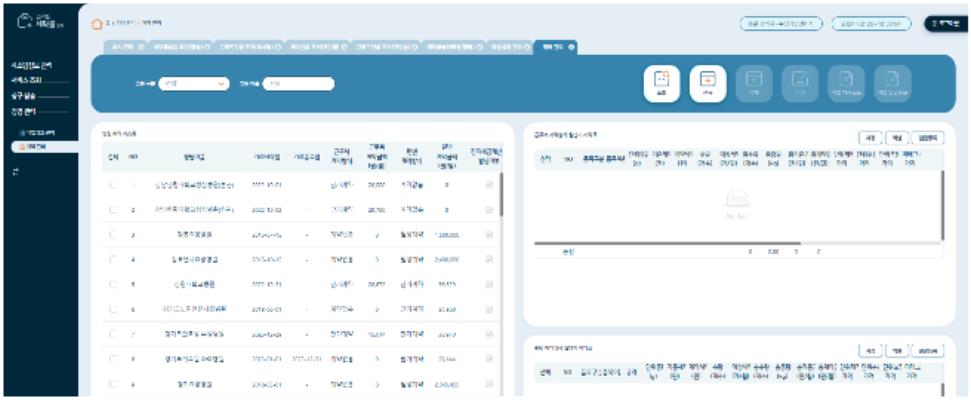Screen dimensions: 971x400
Task: Open the dropdown in the blue filter bar
Action: [x=194, y=84]
